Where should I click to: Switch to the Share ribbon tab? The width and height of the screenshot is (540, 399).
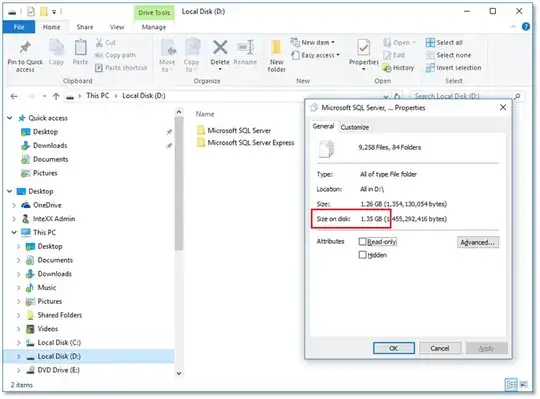click(x=85, y=27)
